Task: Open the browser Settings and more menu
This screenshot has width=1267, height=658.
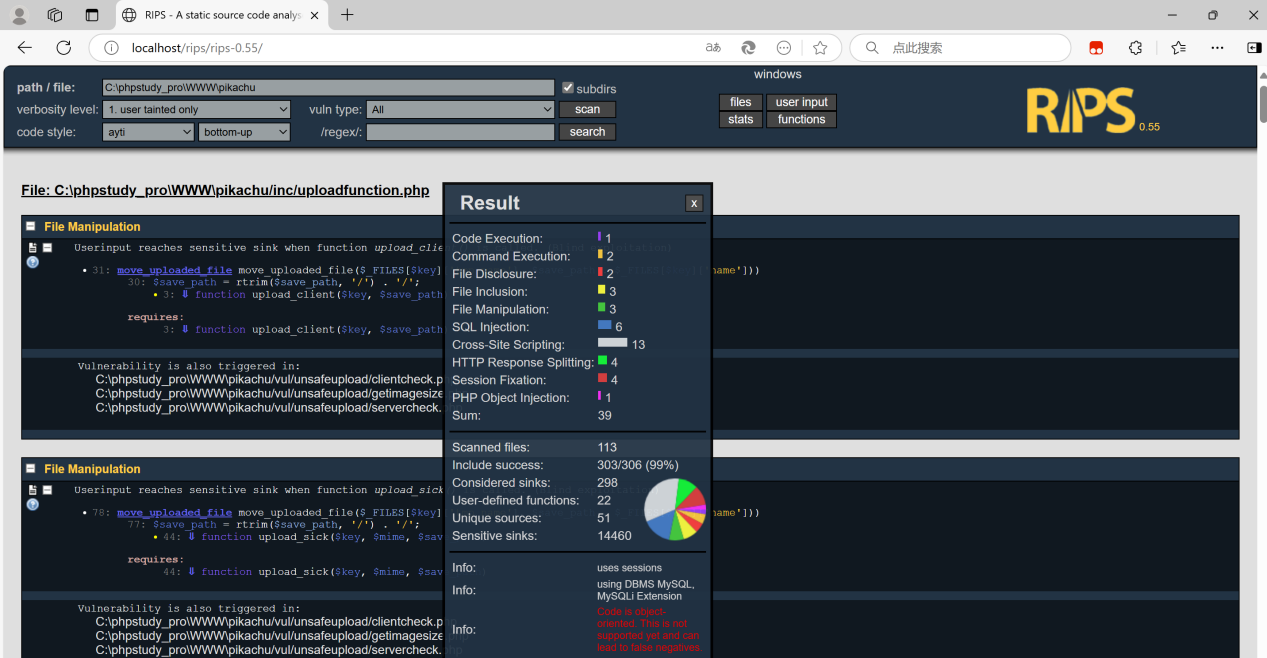Action: [x=1217, y=47]
